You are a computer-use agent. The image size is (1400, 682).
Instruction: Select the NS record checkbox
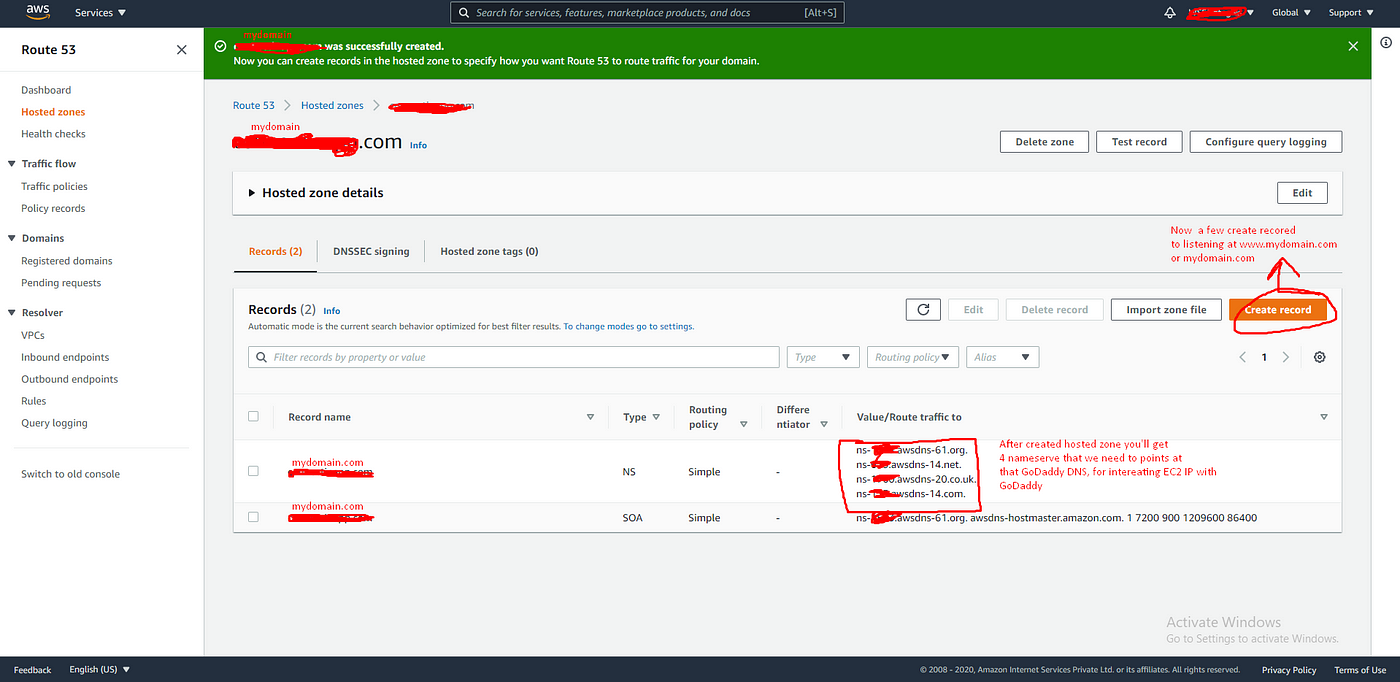pyautogui.click(x=253, y=471)
